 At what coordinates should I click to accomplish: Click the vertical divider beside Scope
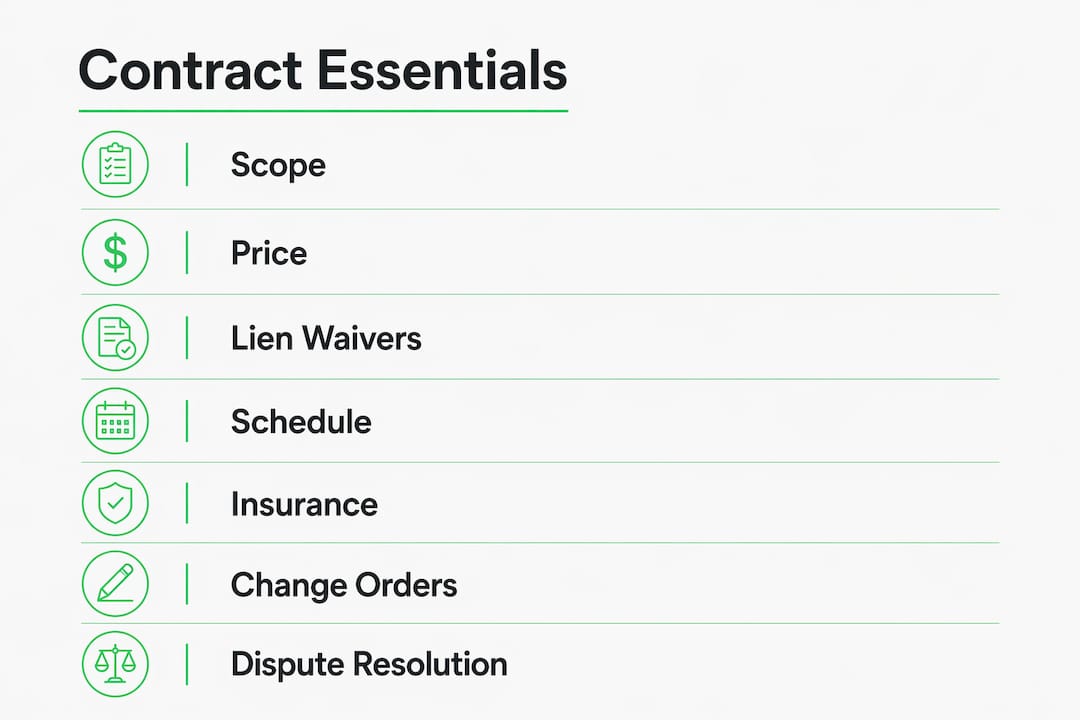point(187,164)
